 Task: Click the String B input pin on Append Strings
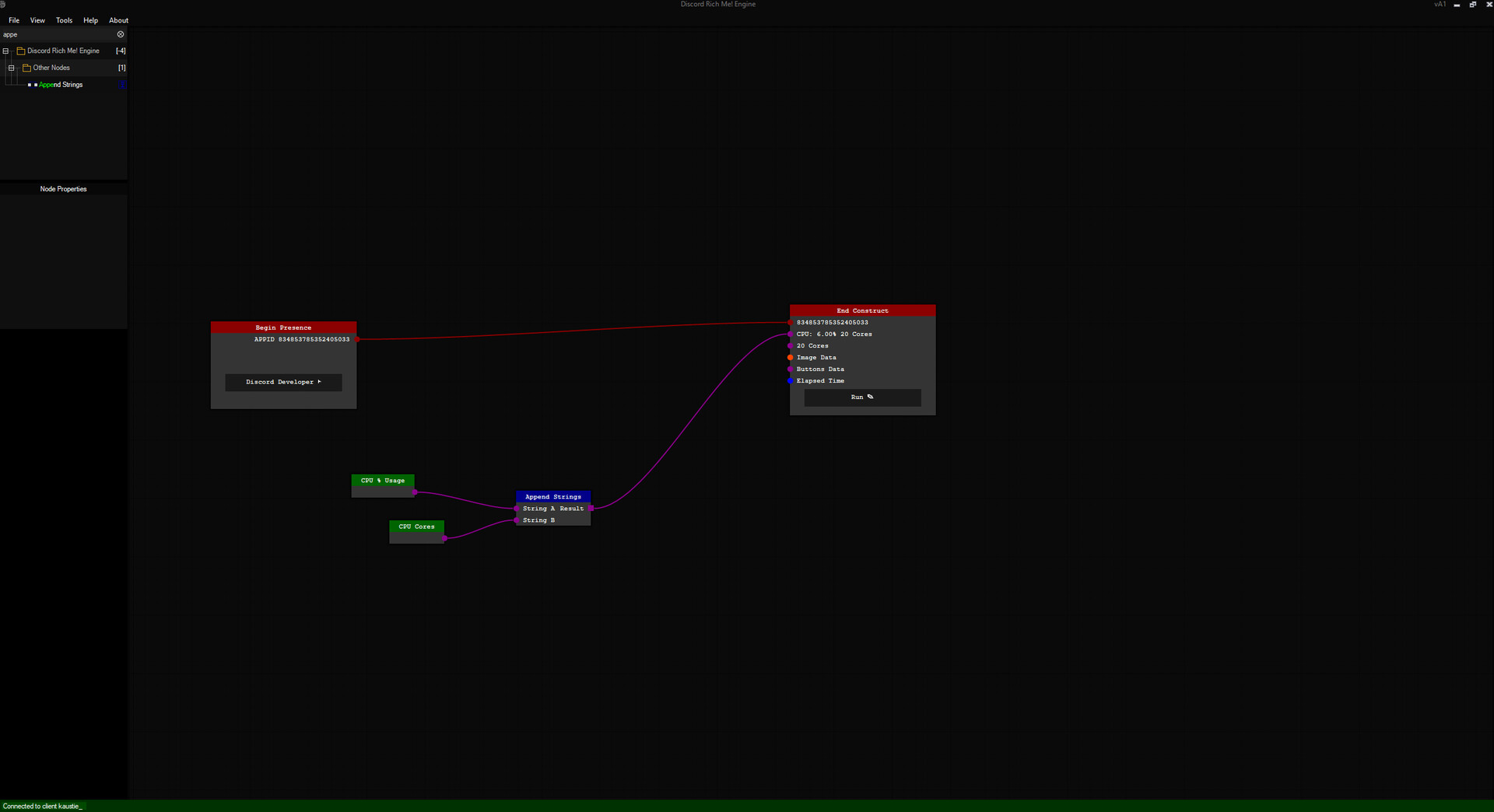point(516,520)
